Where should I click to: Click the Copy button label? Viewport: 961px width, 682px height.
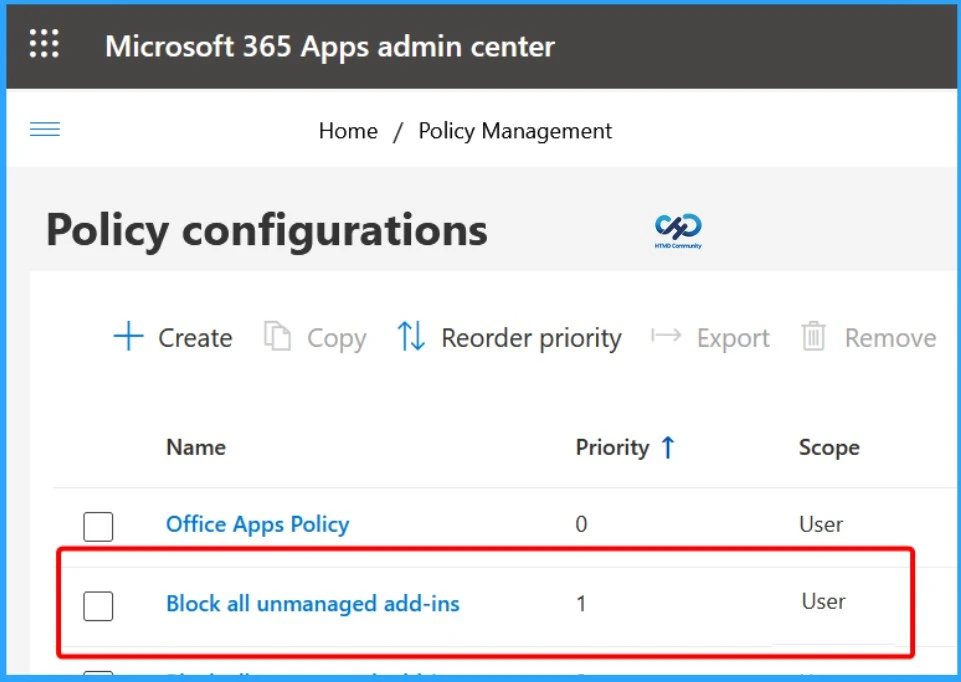click(336, 338)
